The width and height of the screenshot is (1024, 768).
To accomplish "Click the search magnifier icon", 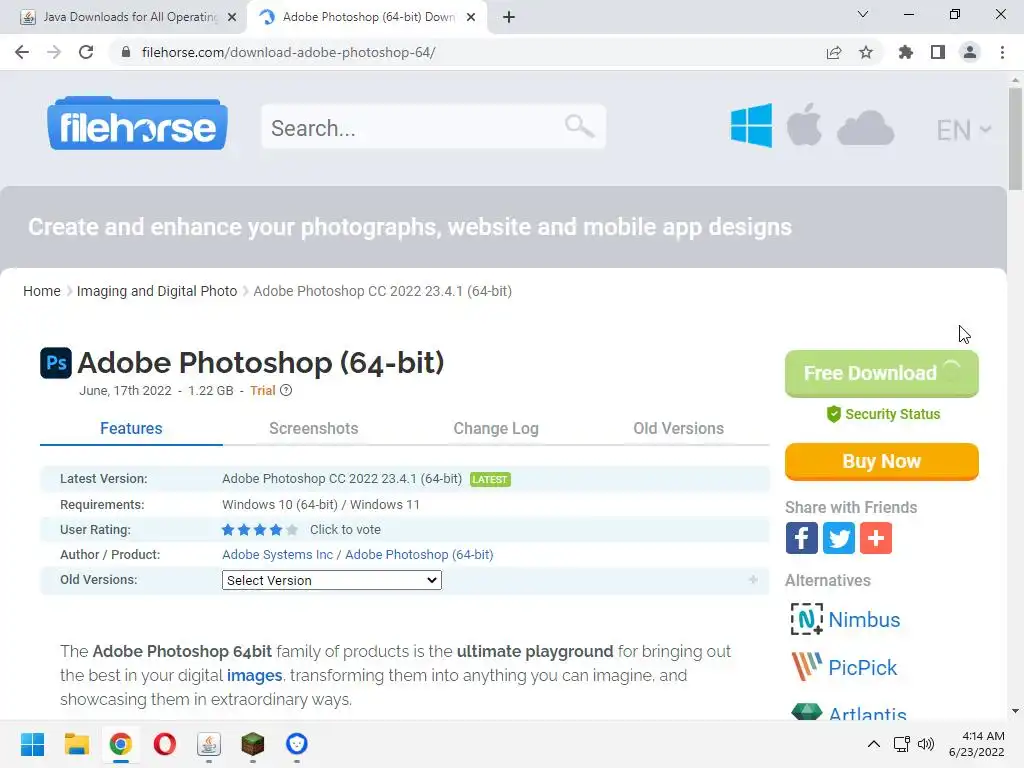I will pos(579,125).
